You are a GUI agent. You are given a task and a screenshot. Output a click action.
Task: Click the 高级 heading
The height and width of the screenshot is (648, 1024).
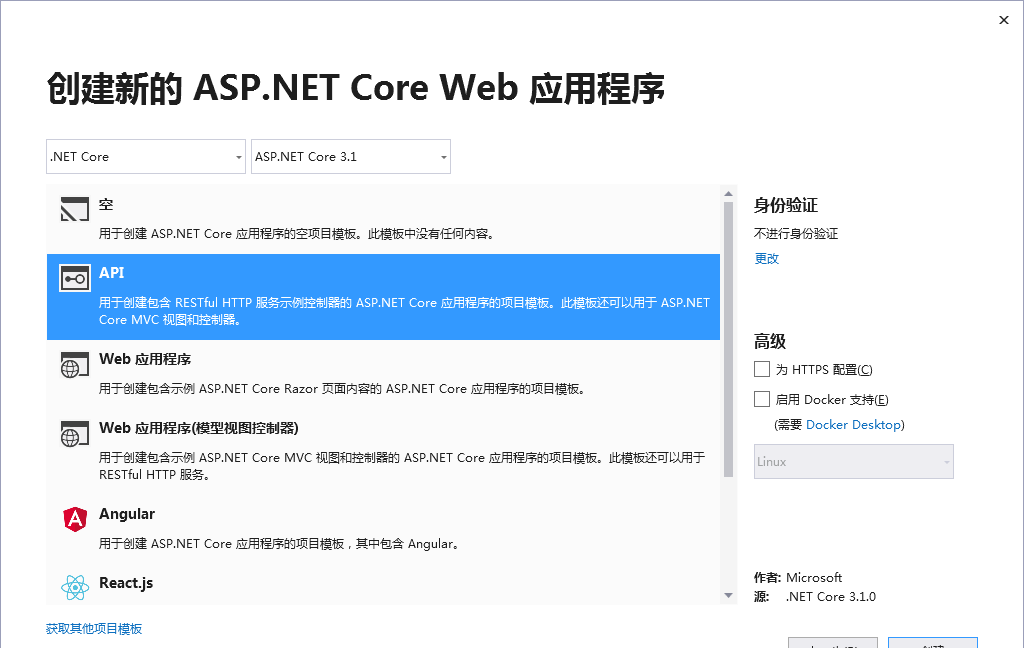[770, 341]
